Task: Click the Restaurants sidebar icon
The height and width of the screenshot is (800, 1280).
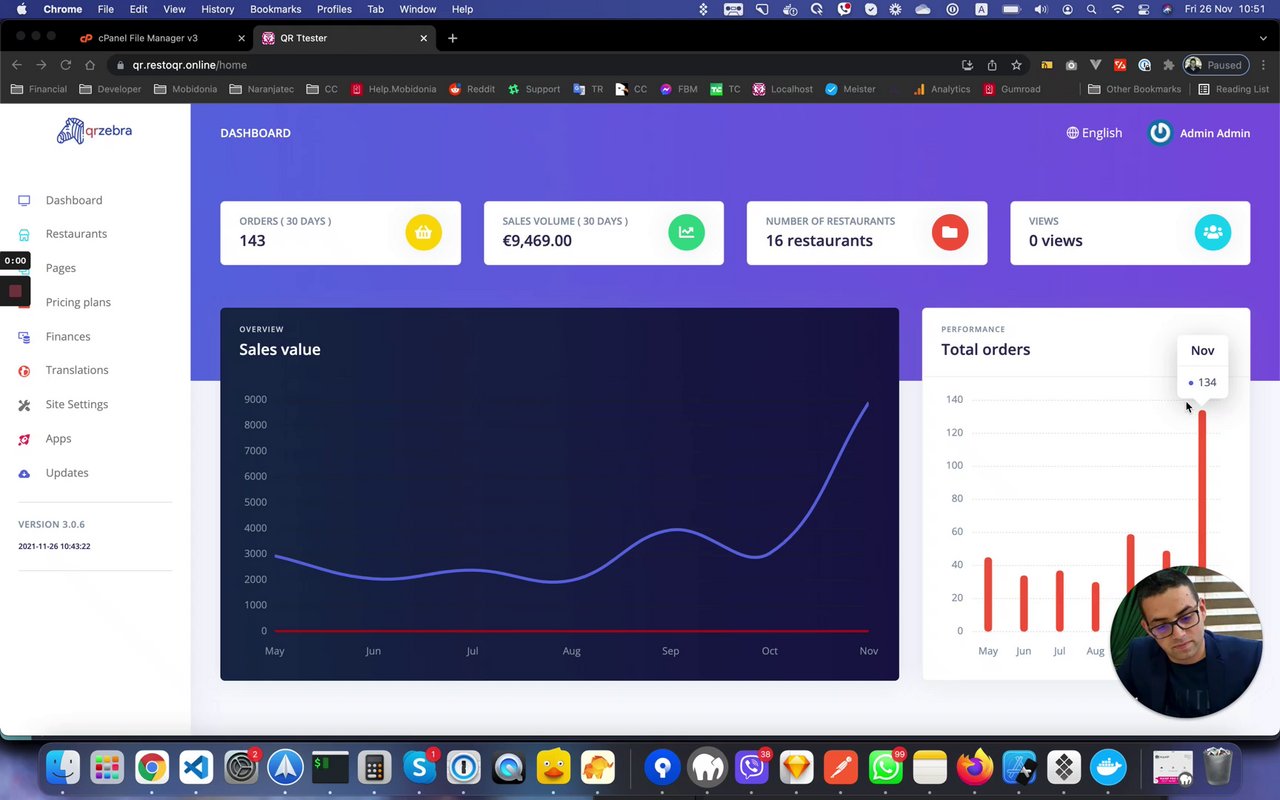Action: (24, 234)
